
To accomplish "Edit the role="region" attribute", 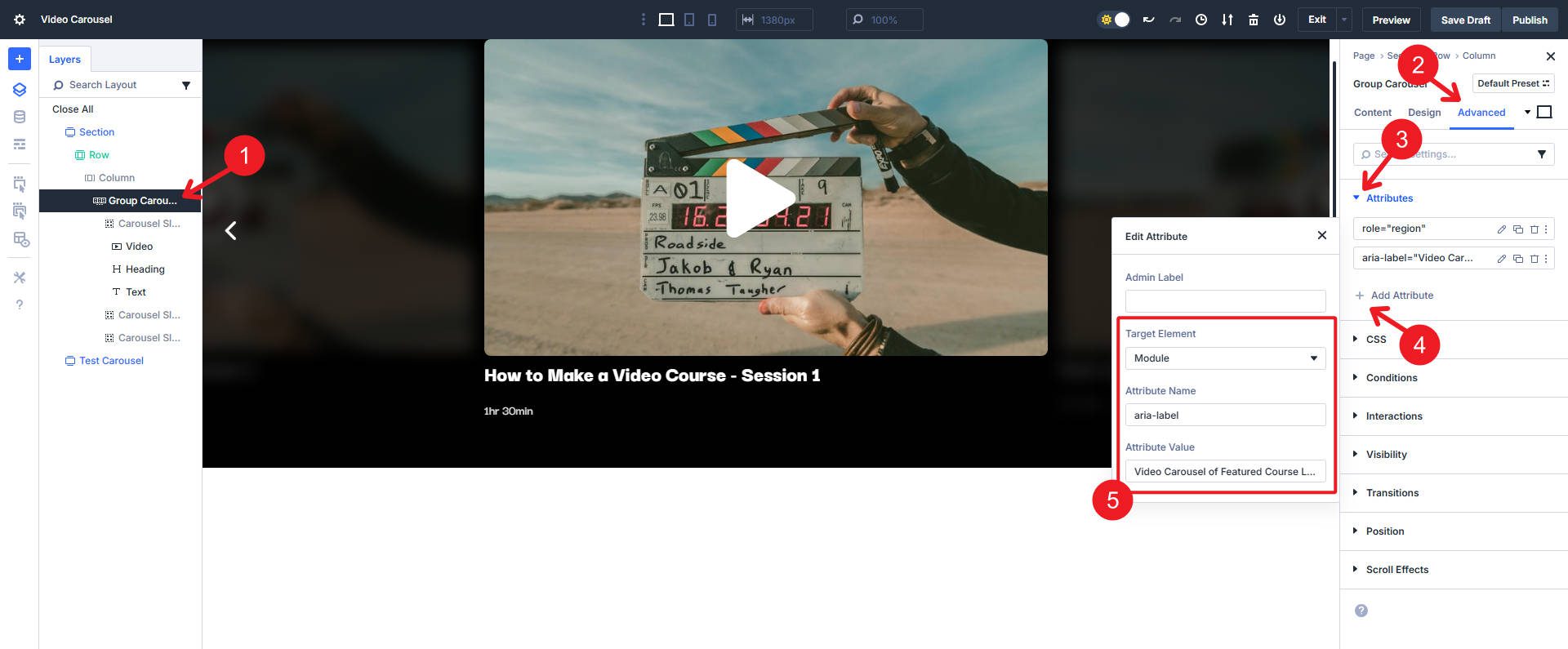I will tap(1501, 229).
